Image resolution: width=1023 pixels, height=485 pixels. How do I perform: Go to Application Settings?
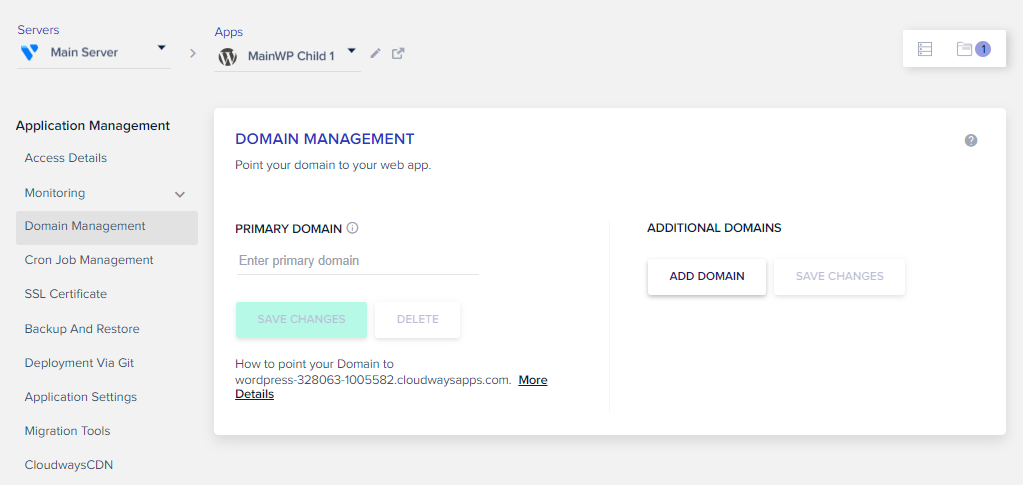click(x=81, y=397)
